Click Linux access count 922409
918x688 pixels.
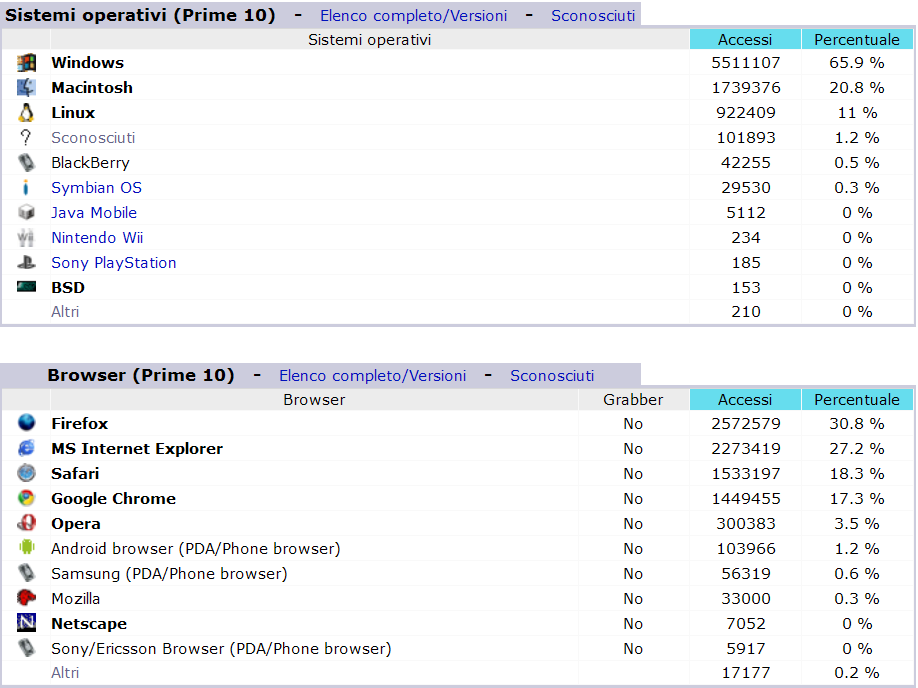coord(746,112)
